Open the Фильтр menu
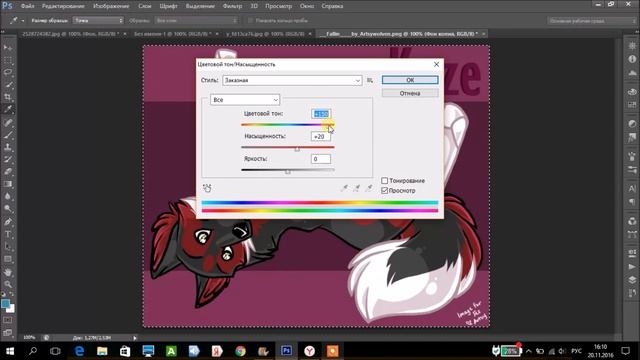The height and width of the screenshot is (360, 640). pyautogui.click(x=232, y=6)
